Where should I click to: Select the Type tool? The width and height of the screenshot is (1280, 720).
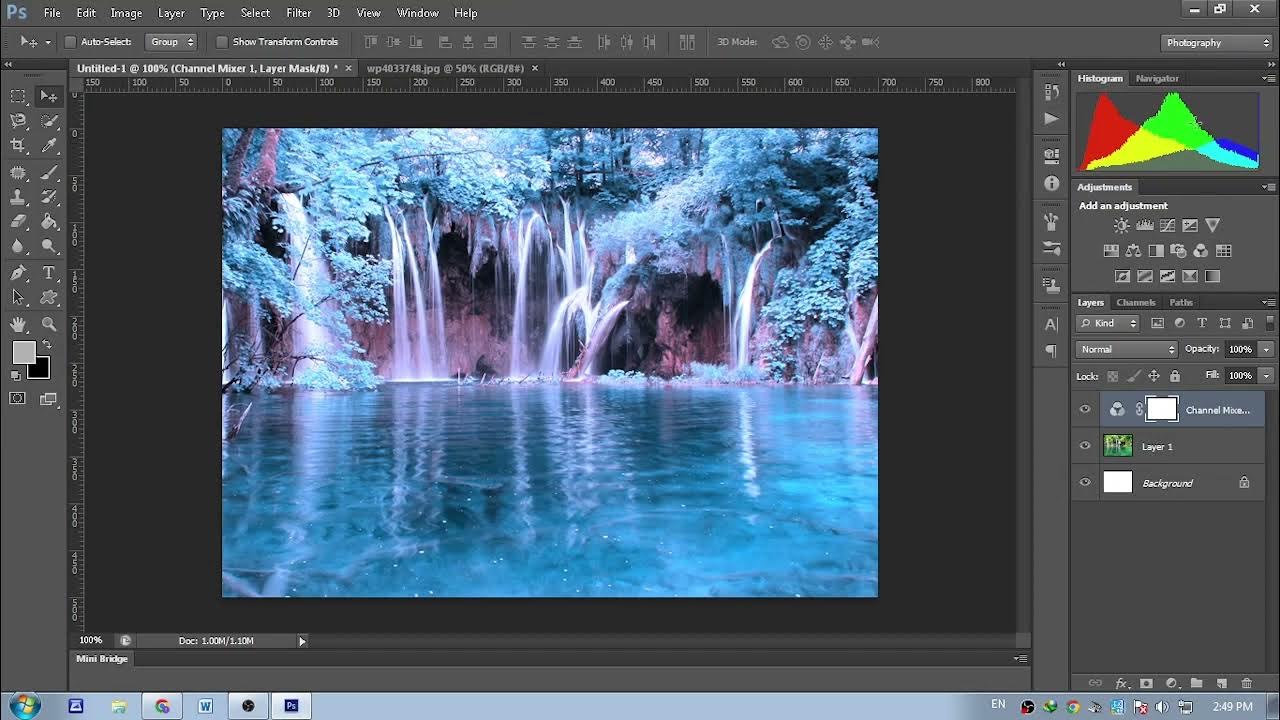[x=48, y=273]
